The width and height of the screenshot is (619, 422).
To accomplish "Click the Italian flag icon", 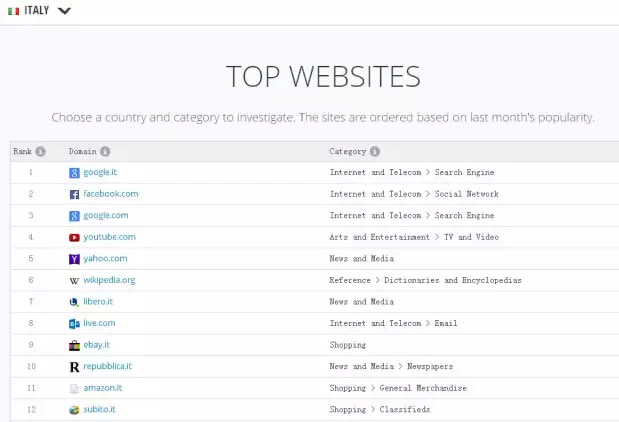I will coord(12,11).
